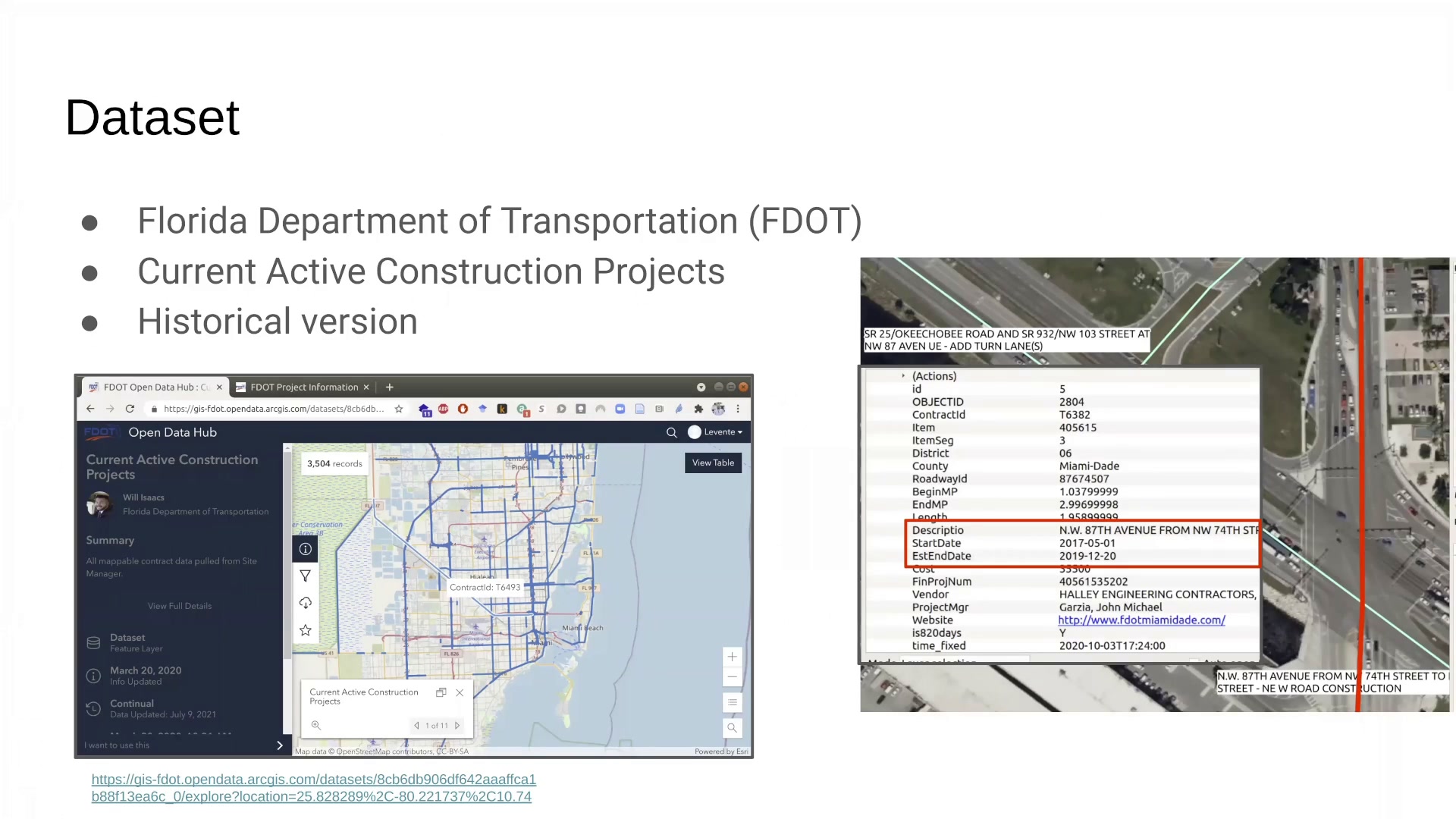Image resolution: width=1456 pixels, height=819 pixels.
Task: Click the FDOT logo in the header
Action: [x=101, y=432]
